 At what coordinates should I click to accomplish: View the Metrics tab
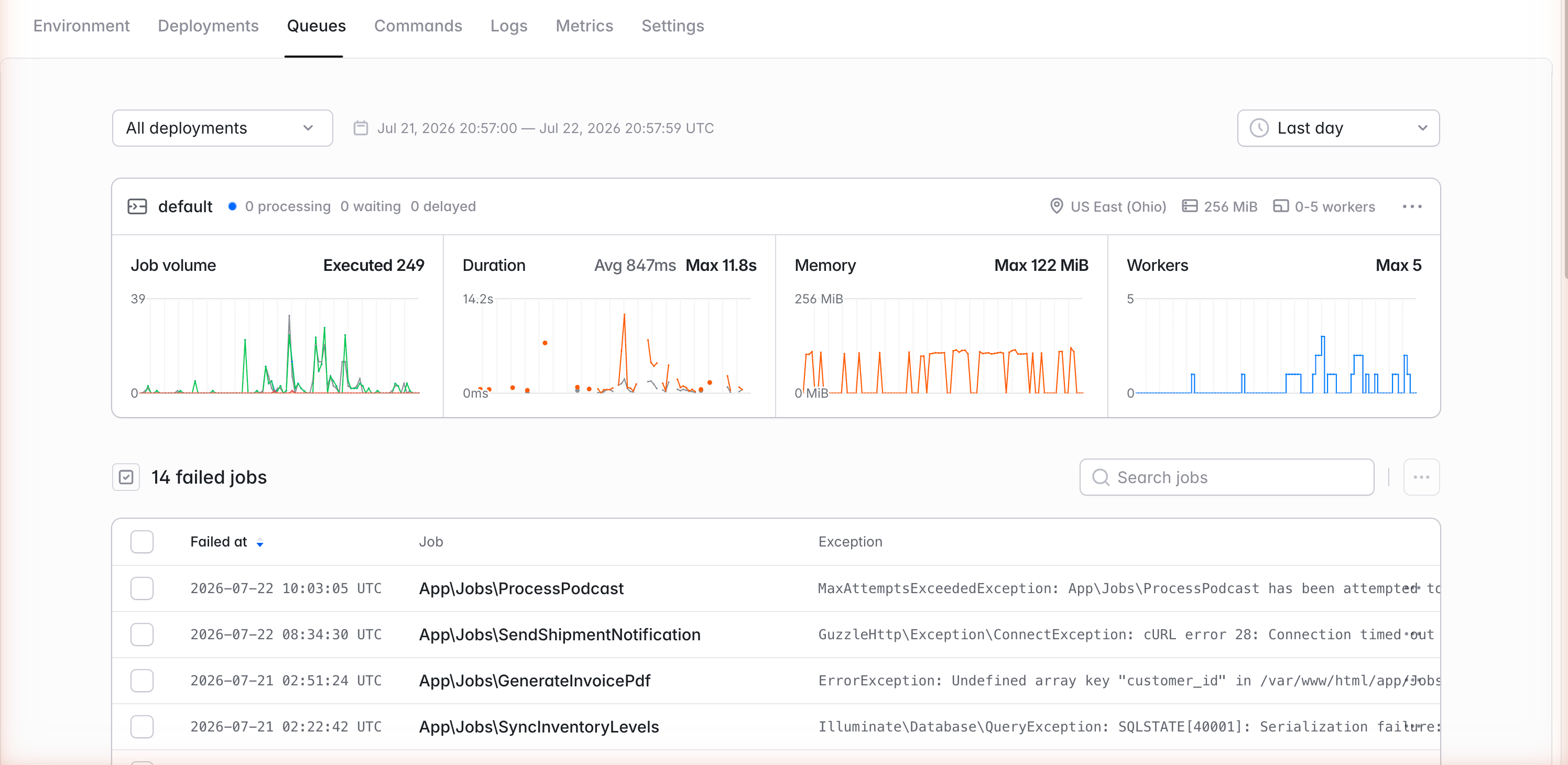coord(584,26)
